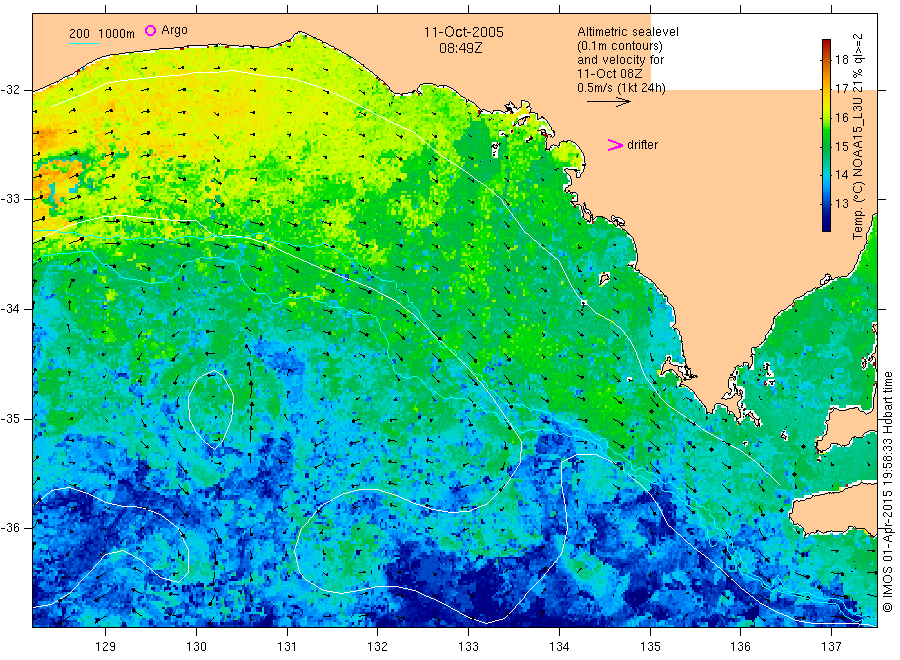Click the 'Temp. (°C) NOAA15_L3U' axis title
This screenshot has height=660, width=900.
click(858, 168)
